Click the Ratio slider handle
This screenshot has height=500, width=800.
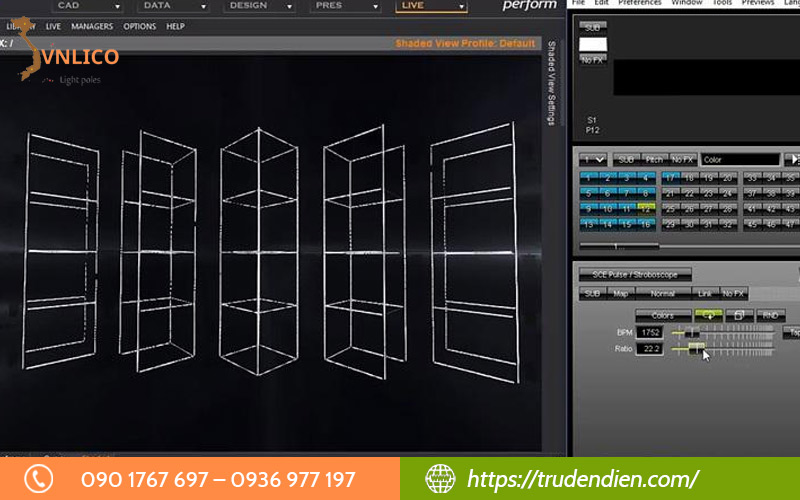696,348
